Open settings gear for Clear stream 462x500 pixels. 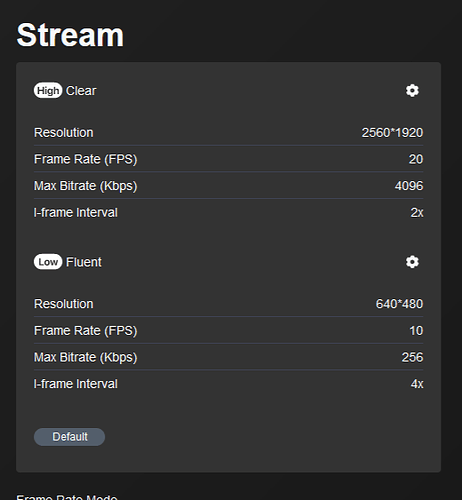pyautogui.click(x=412, y=91)
